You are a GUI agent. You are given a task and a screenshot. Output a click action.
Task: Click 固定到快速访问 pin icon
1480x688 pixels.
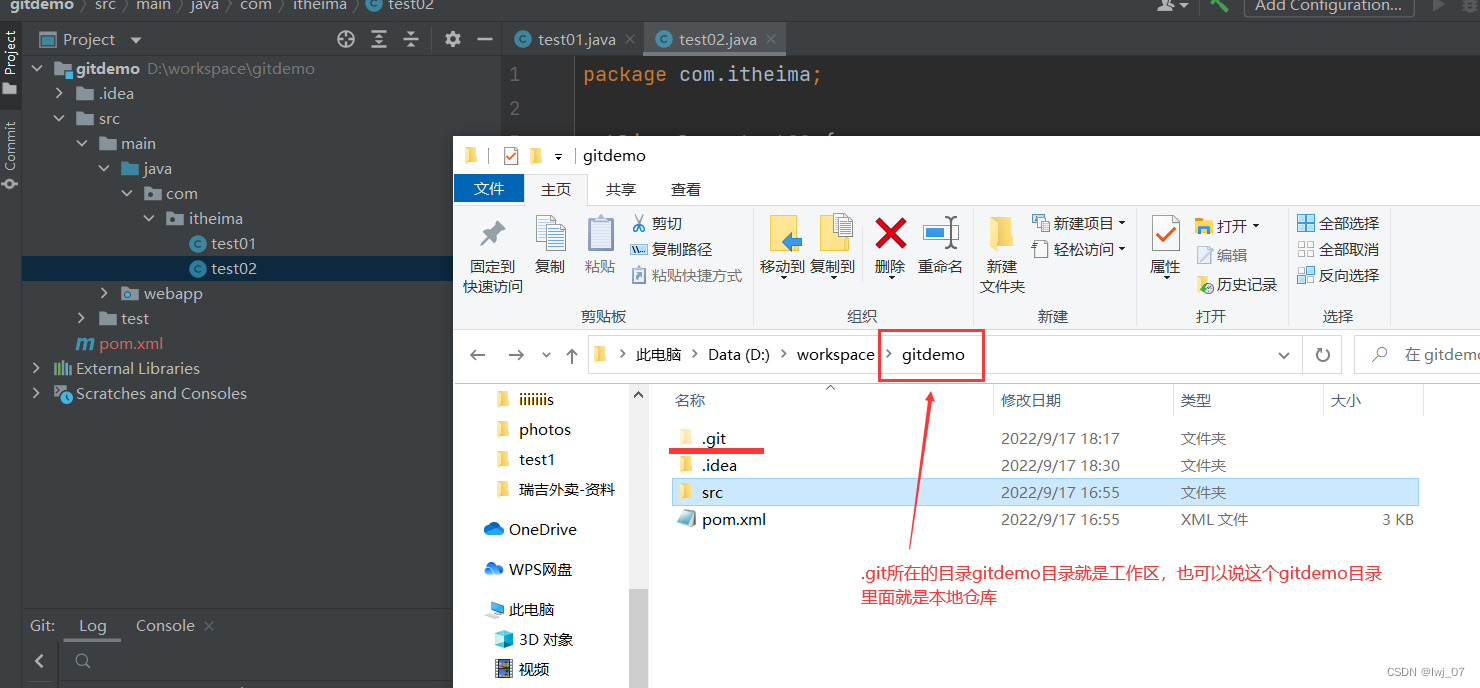492,234
